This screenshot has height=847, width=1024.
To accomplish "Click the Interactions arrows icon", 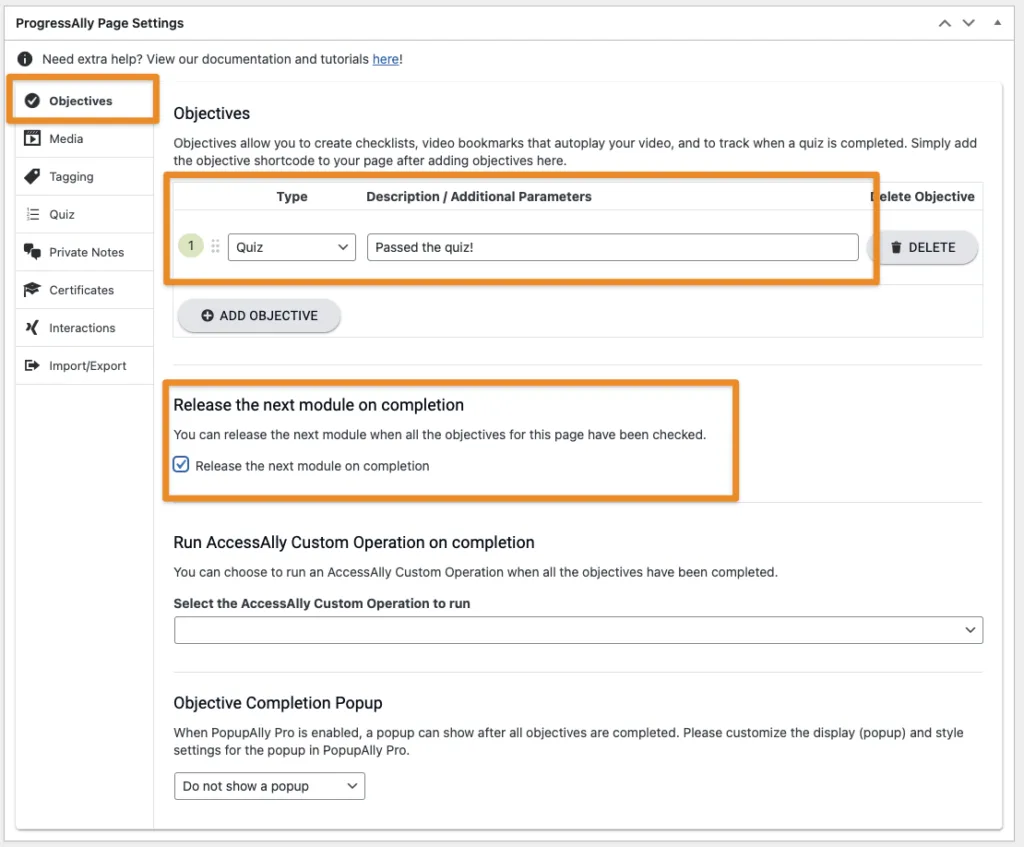I will (32, 327).
